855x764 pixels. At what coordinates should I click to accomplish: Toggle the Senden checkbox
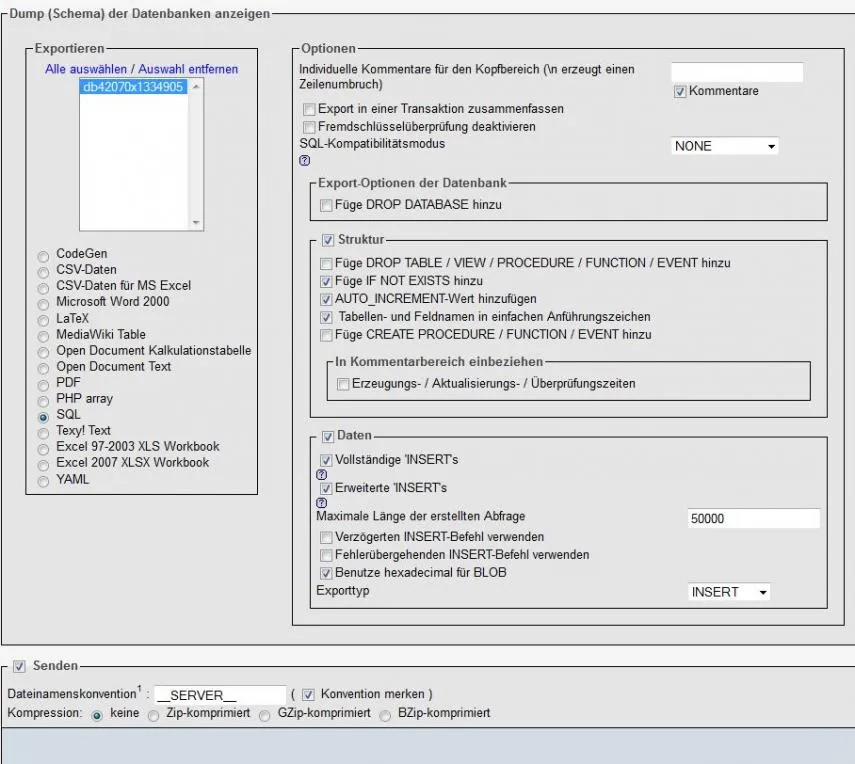(x=19, y=666)
